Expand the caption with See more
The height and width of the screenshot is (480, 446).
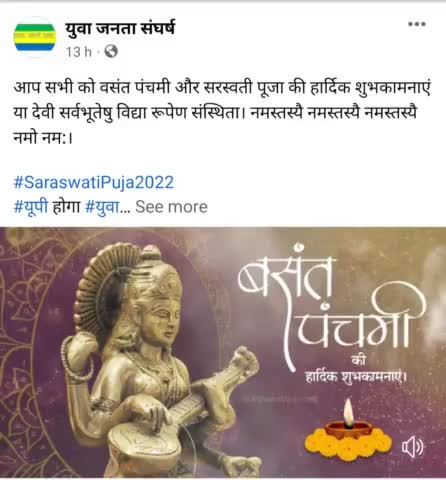[x=171, y=207]
